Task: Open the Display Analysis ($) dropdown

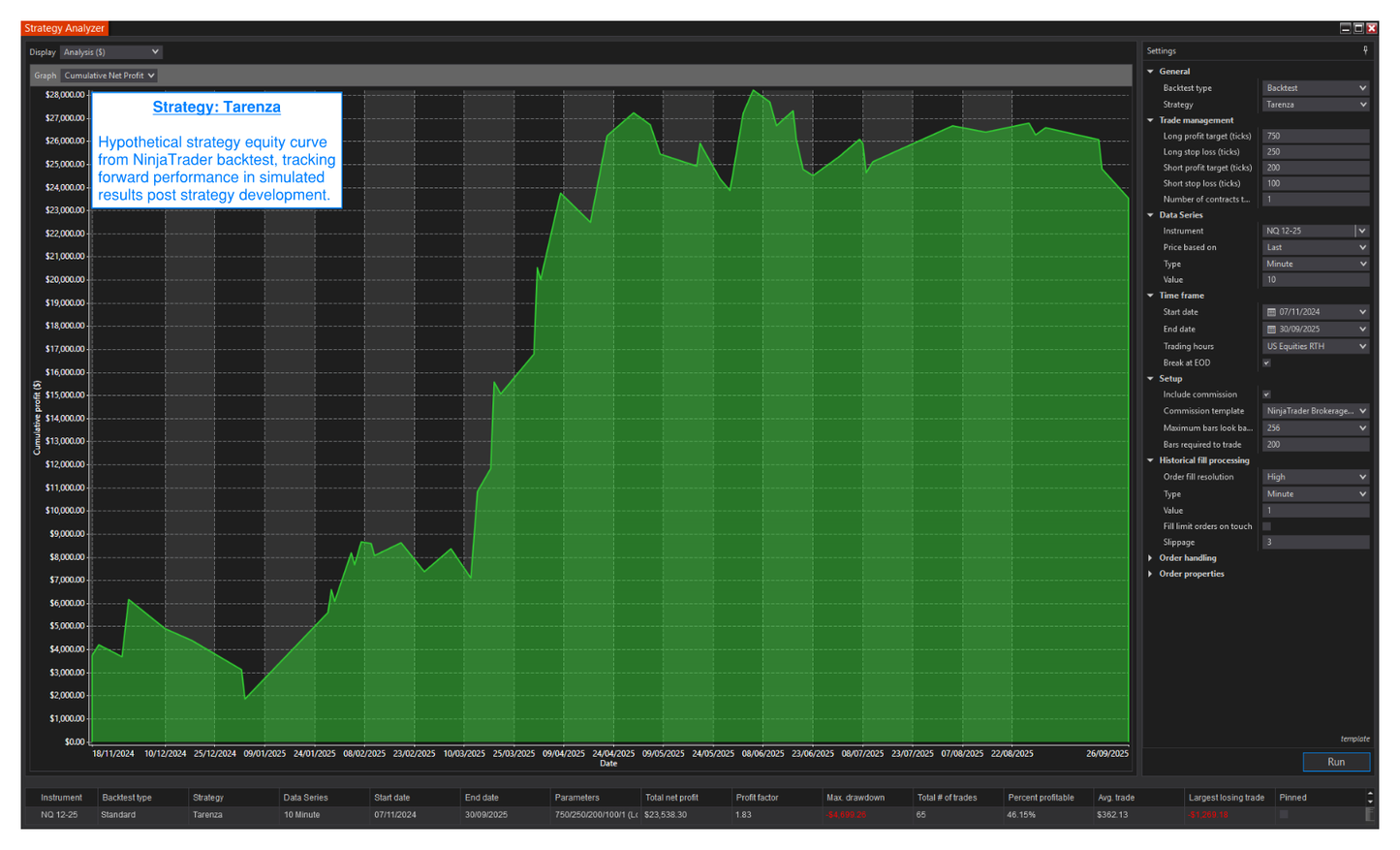Action: pyautogui.click(x=110, y=52)
